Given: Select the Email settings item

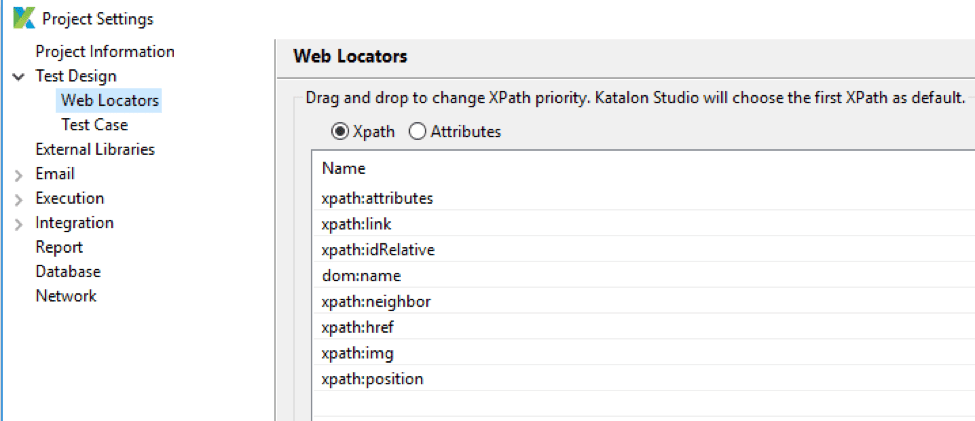Looking at the screenshot, I should point(55,173).
